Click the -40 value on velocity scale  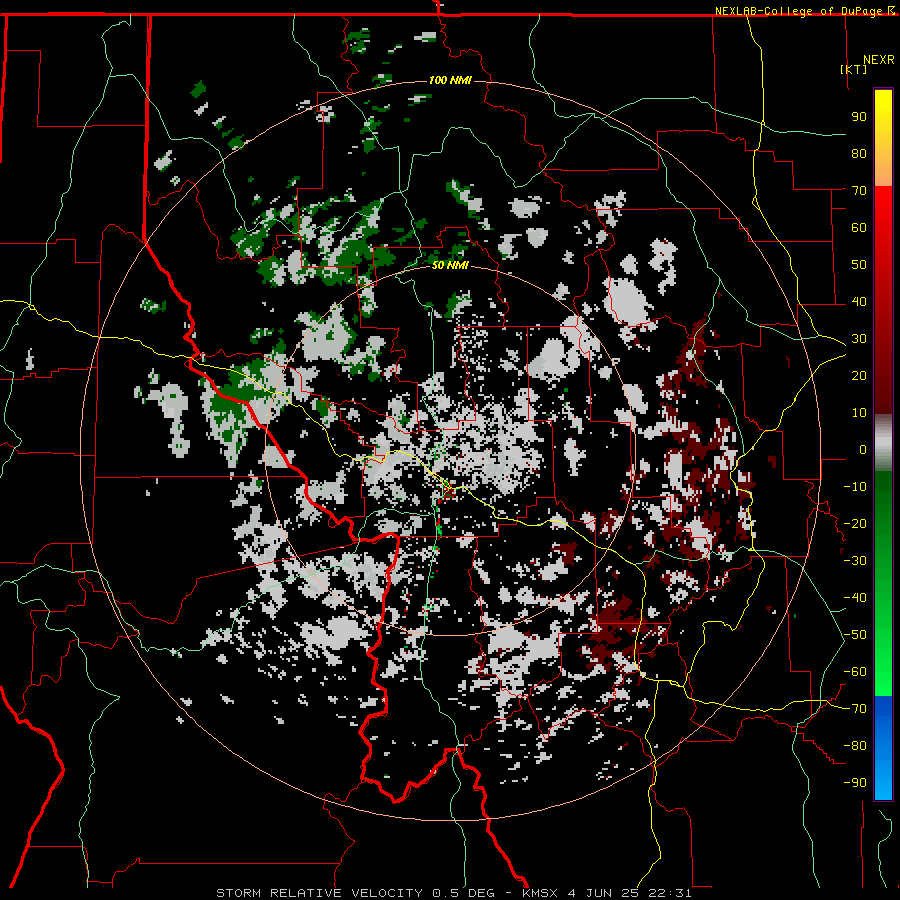coord(855,598)
